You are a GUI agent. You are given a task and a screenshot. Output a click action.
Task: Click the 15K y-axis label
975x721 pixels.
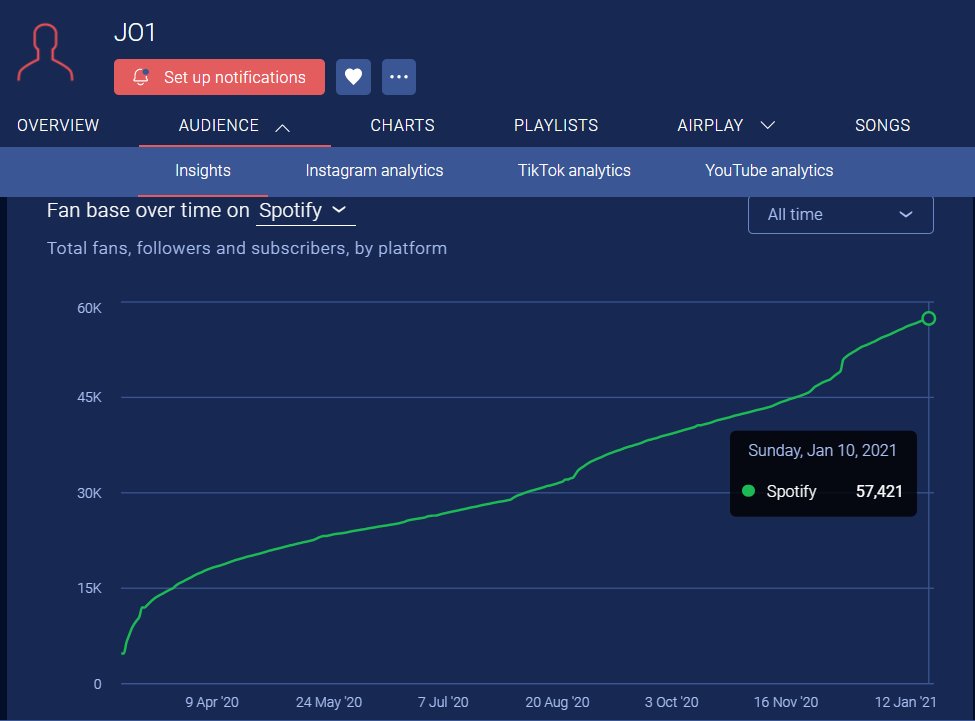tap(89, 588)
